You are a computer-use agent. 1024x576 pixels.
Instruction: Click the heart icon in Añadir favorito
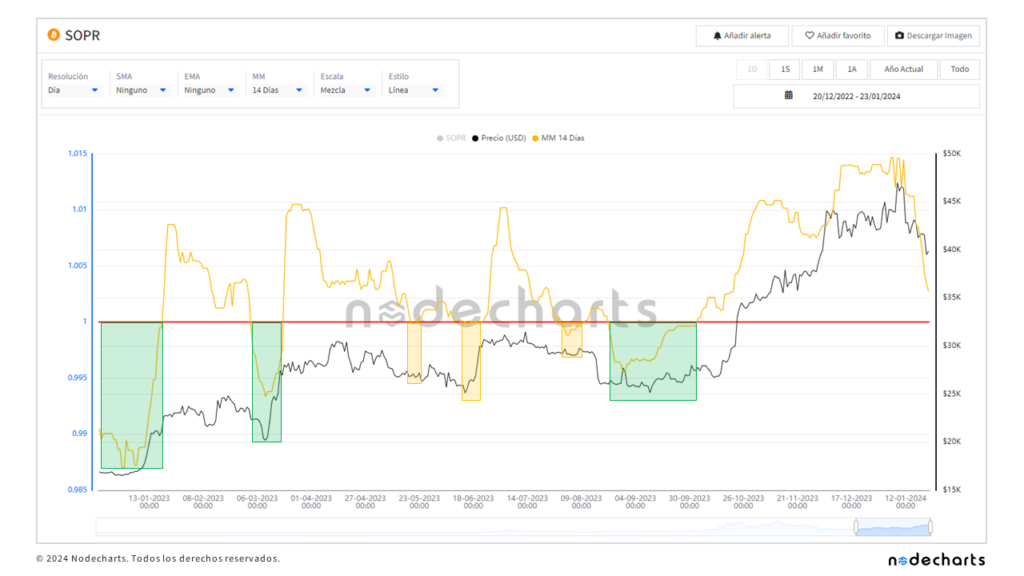point(809,36)
